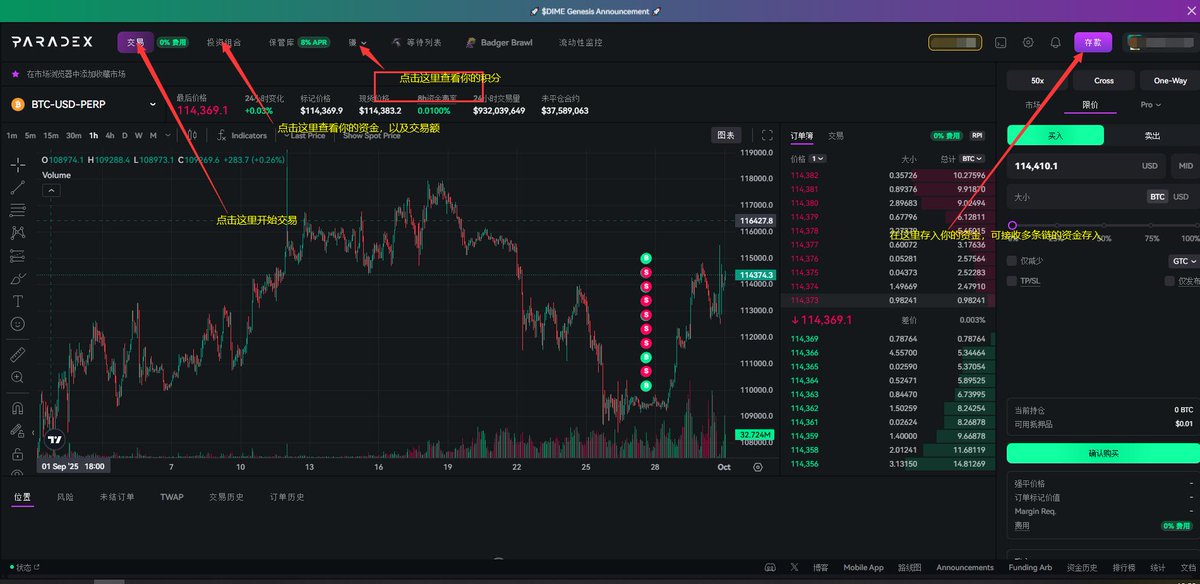Select the 卖出 sell side
Viewport: 1200px width, 584px height.
1152,135
